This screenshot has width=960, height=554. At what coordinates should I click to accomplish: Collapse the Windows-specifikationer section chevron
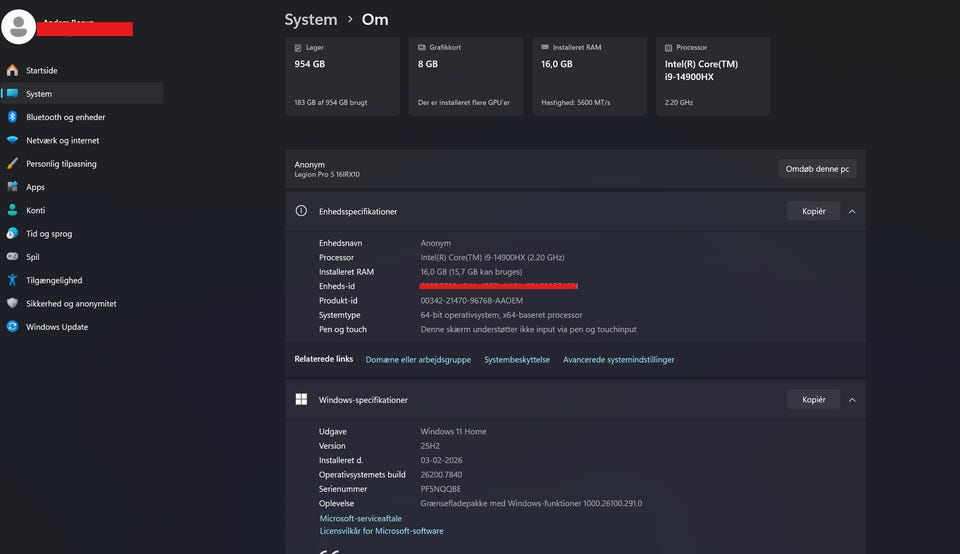coord(852,400)
